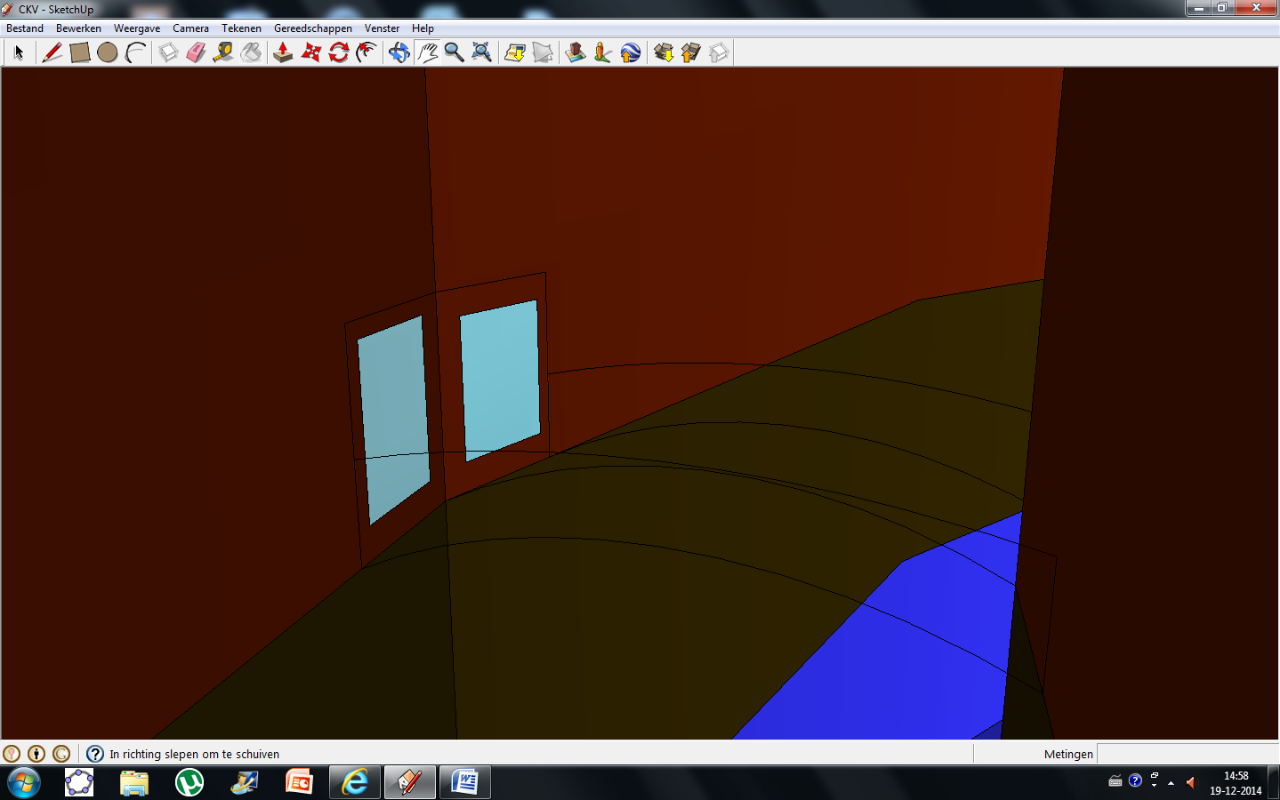
Task: Open the Bewerken menu
Action: coord(79,28)
